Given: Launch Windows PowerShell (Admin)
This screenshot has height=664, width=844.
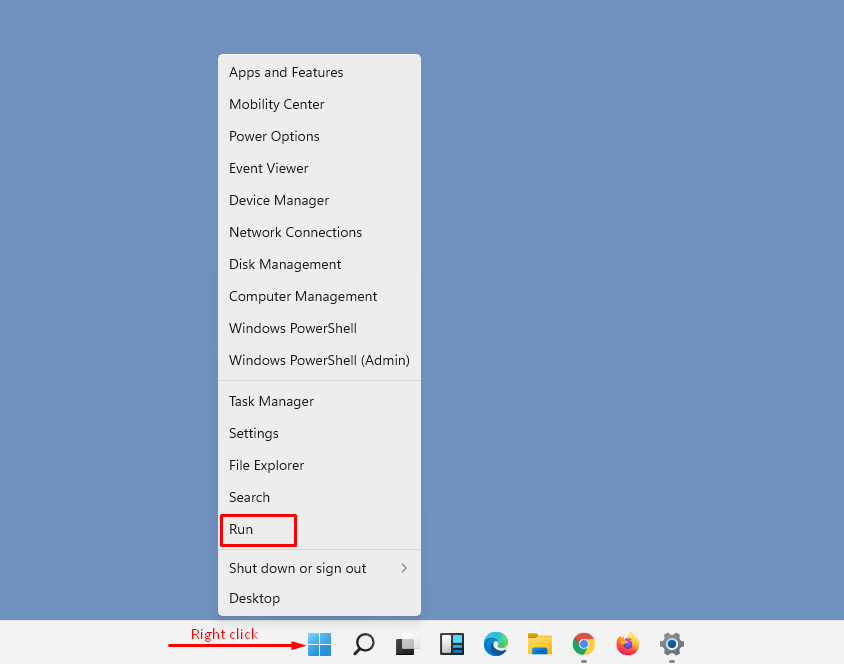Looking at the screenshot, I should (x=319, y=360).
